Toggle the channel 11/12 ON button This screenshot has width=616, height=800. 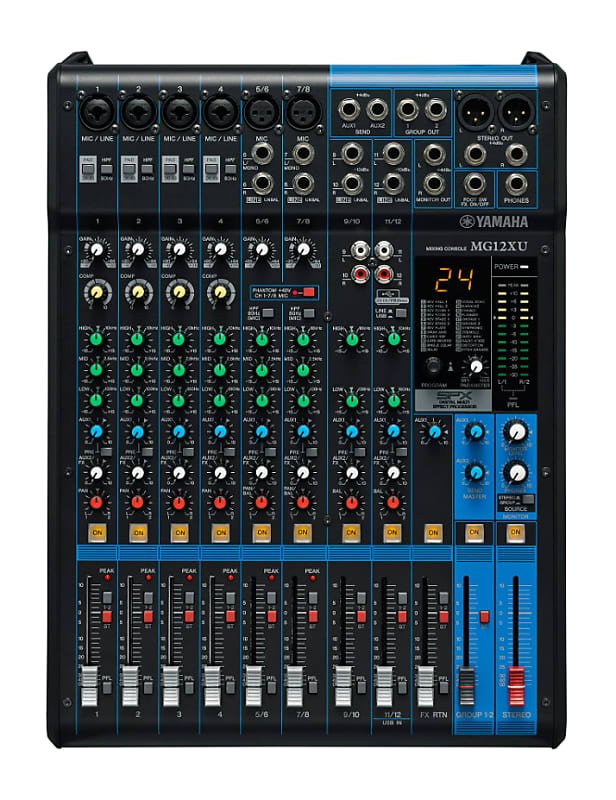point(392,532)
